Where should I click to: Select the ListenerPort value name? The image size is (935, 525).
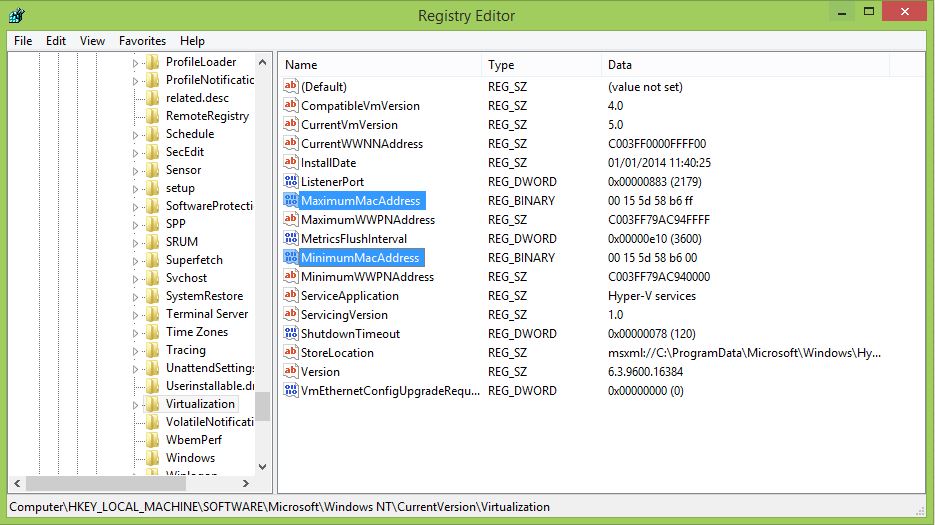coord(332,181)
